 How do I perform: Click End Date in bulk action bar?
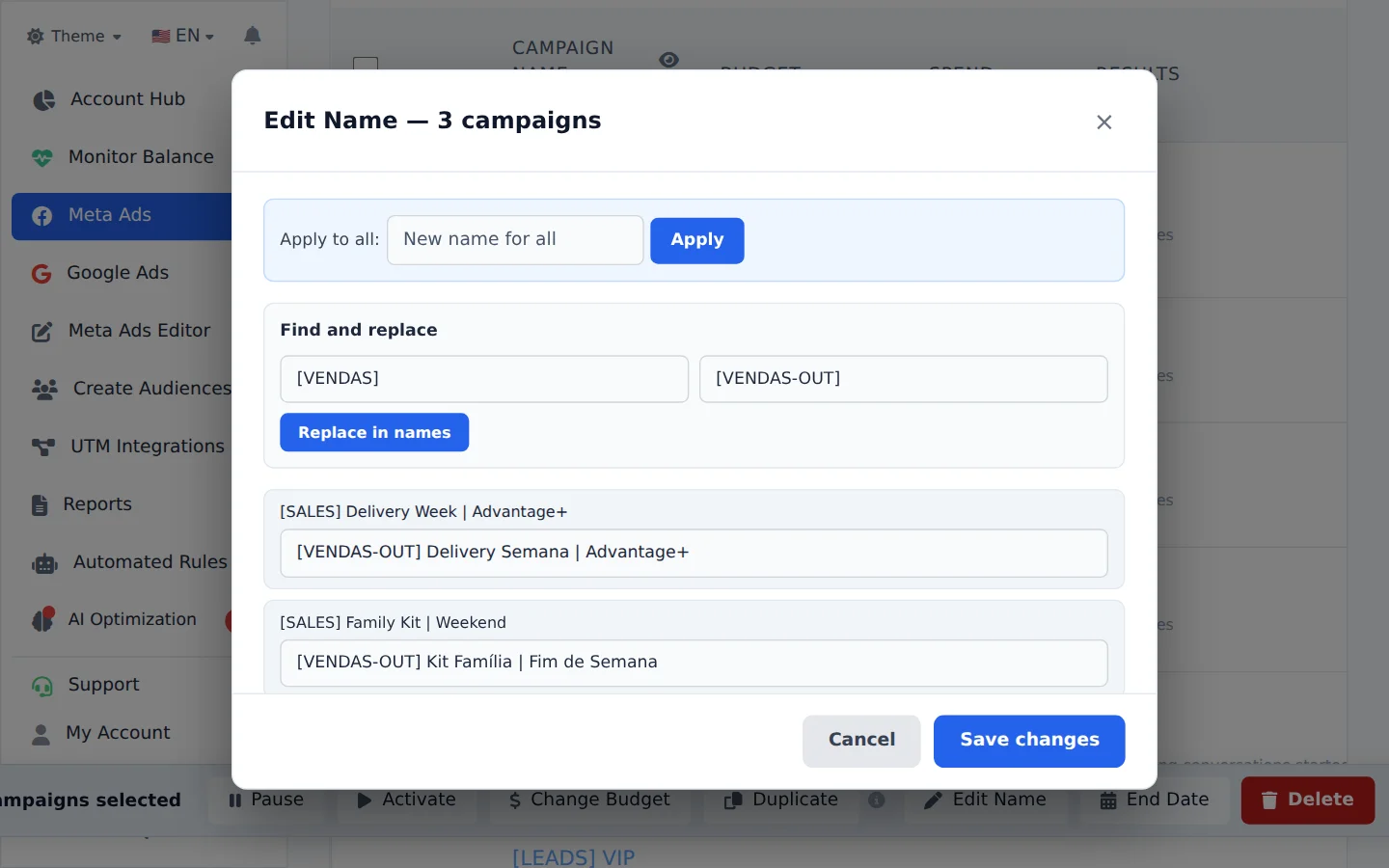[x=1154, y=800]
